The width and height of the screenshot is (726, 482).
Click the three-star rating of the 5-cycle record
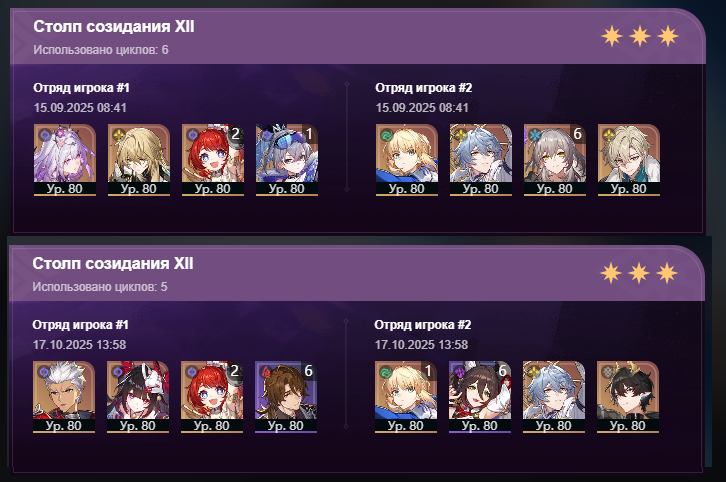(x=639, y=273)
